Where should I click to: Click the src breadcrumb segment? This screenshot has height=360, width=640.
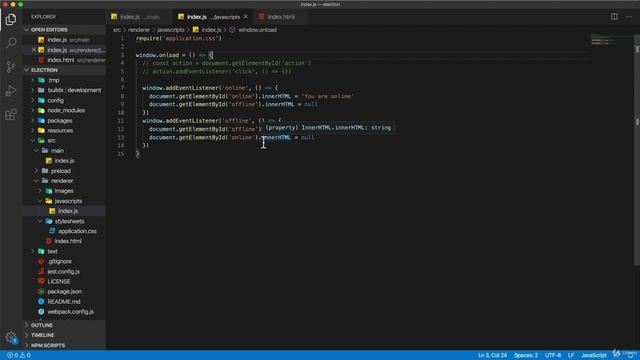(117, 30)
